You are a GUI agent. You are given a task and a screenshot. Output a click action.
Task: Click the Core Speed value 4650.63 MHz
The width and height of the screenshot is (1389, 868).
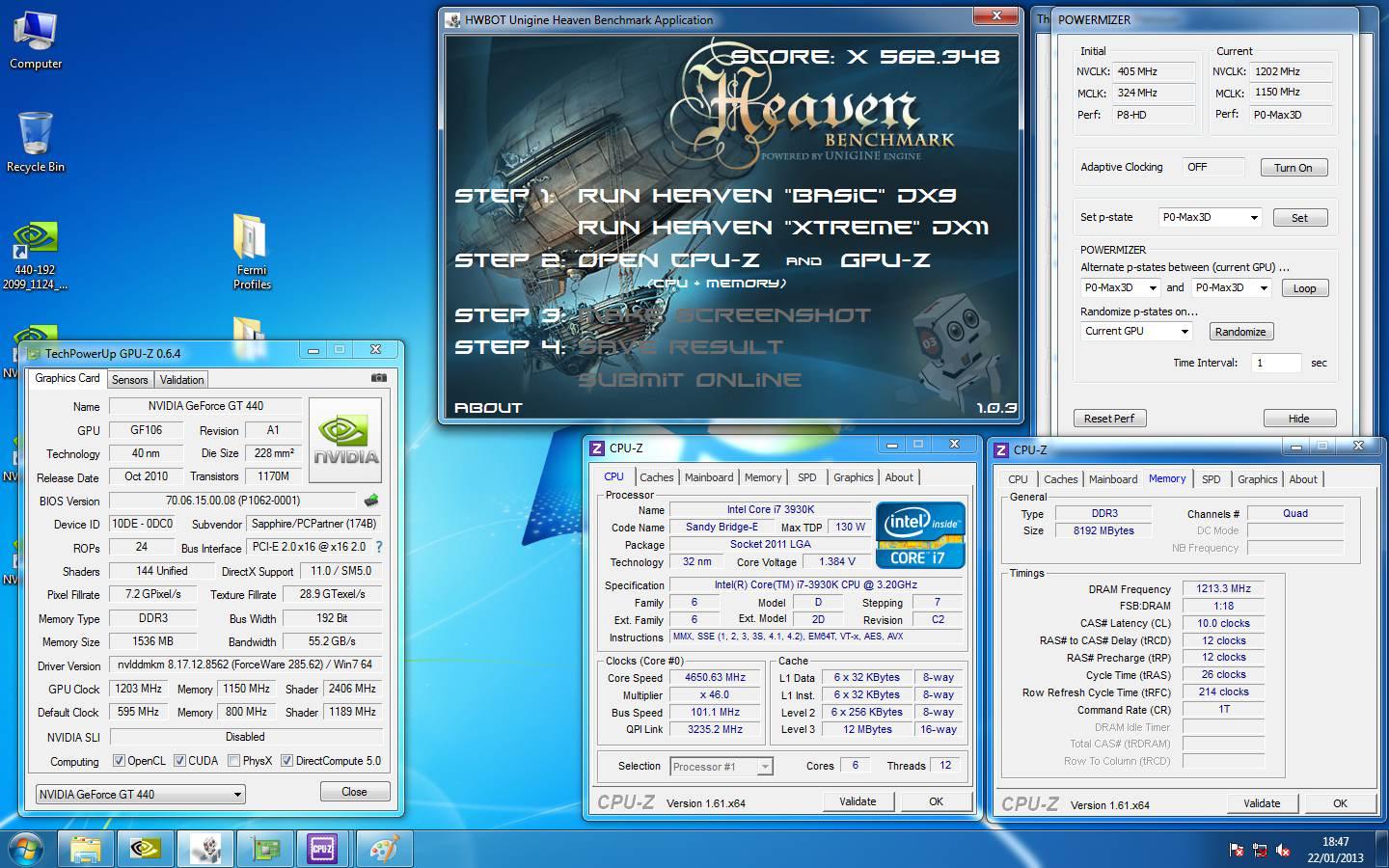point(715,677)
